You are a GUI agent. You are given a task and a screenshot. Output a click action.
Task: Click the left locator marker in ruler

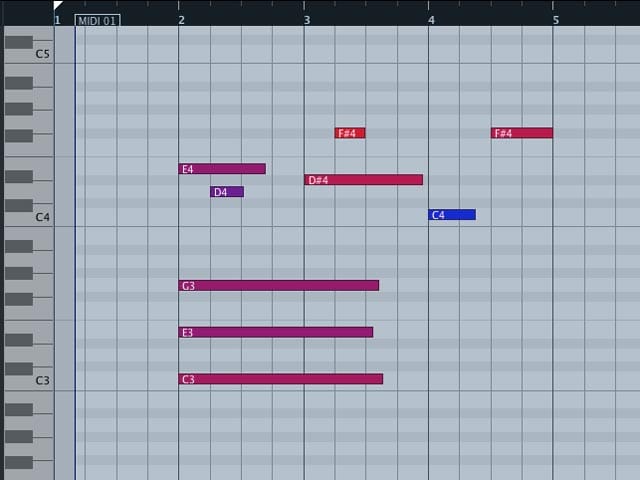(x=58, y=5)
